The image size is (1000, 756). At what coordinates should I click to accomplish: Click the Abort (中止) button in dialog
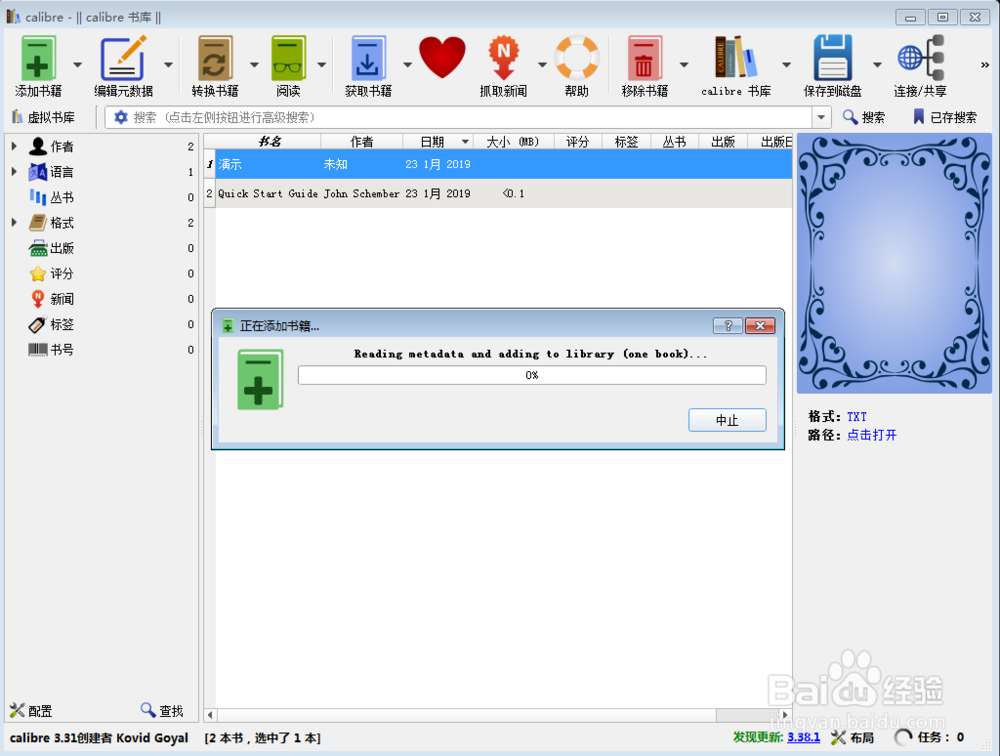coord(727,420)
